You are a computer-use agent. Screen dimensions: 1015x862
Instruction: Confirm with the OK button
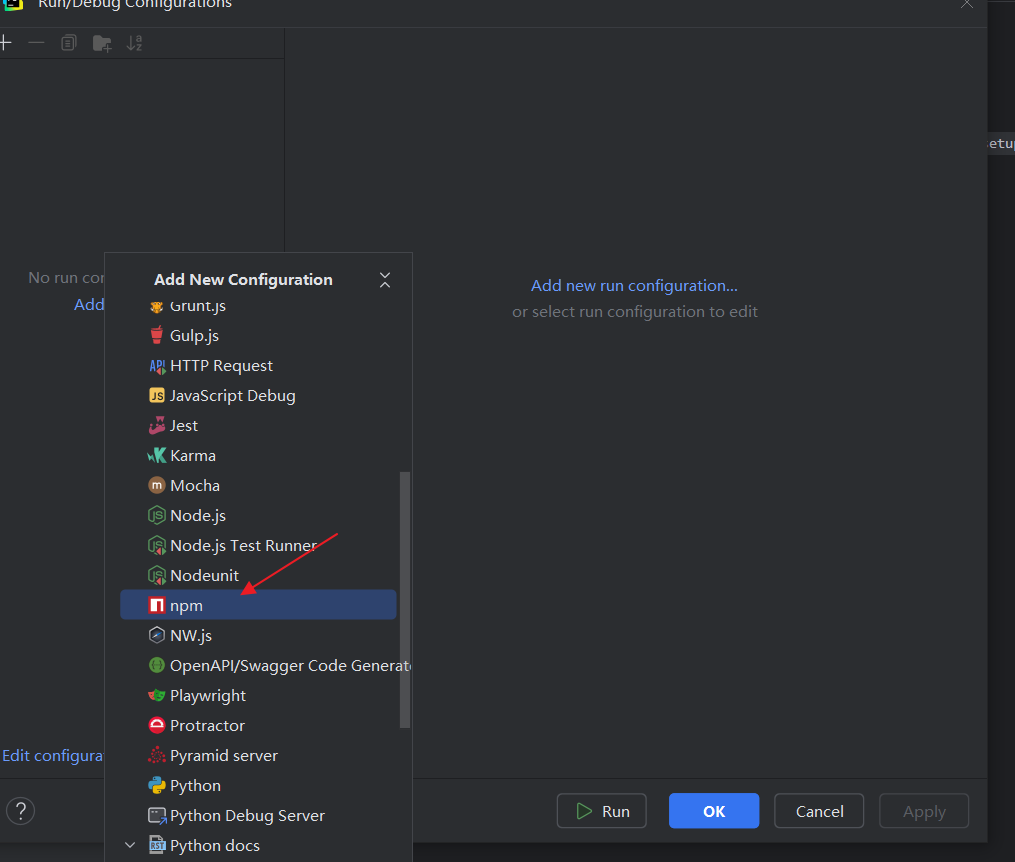coord(714,811)
